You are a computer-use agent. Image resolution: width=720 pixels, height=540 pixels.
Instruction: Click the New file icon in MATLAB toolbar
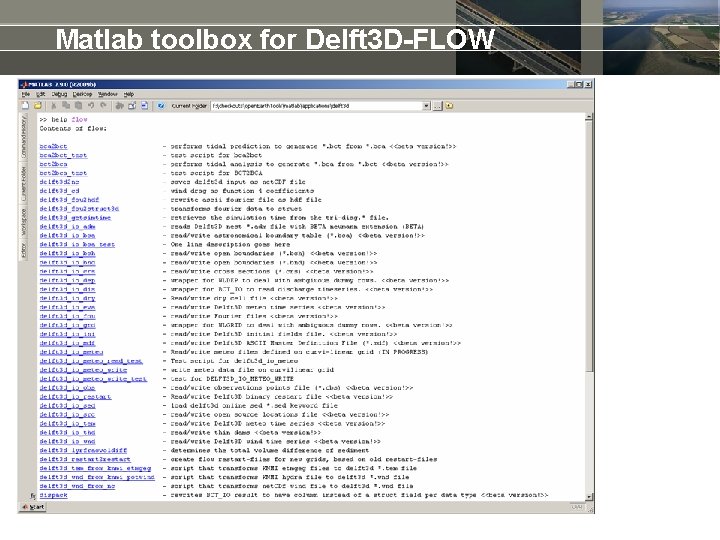(25, 106)
